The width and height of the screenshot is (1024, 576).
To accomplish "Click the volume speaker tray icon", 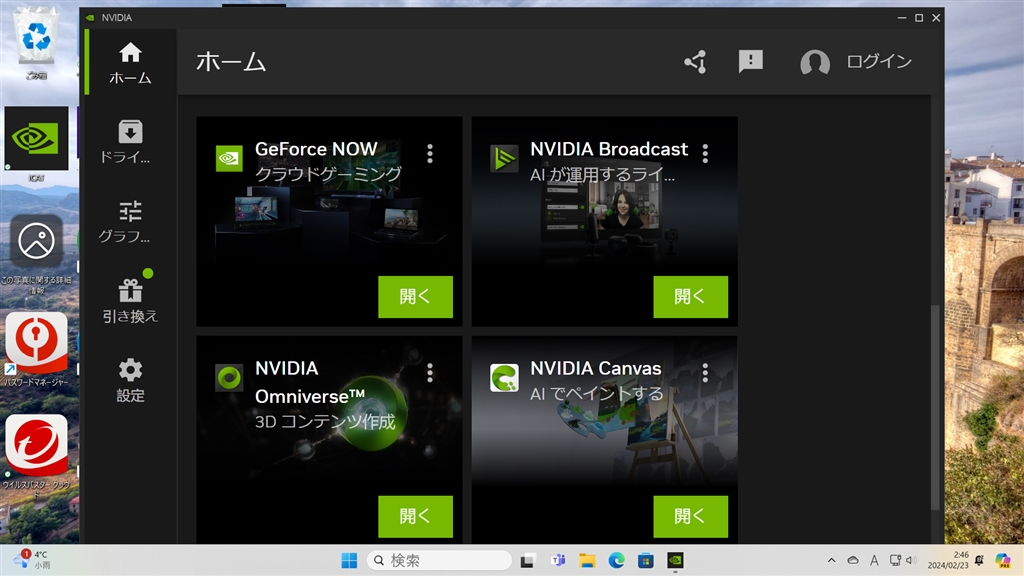I will [911, 560].
